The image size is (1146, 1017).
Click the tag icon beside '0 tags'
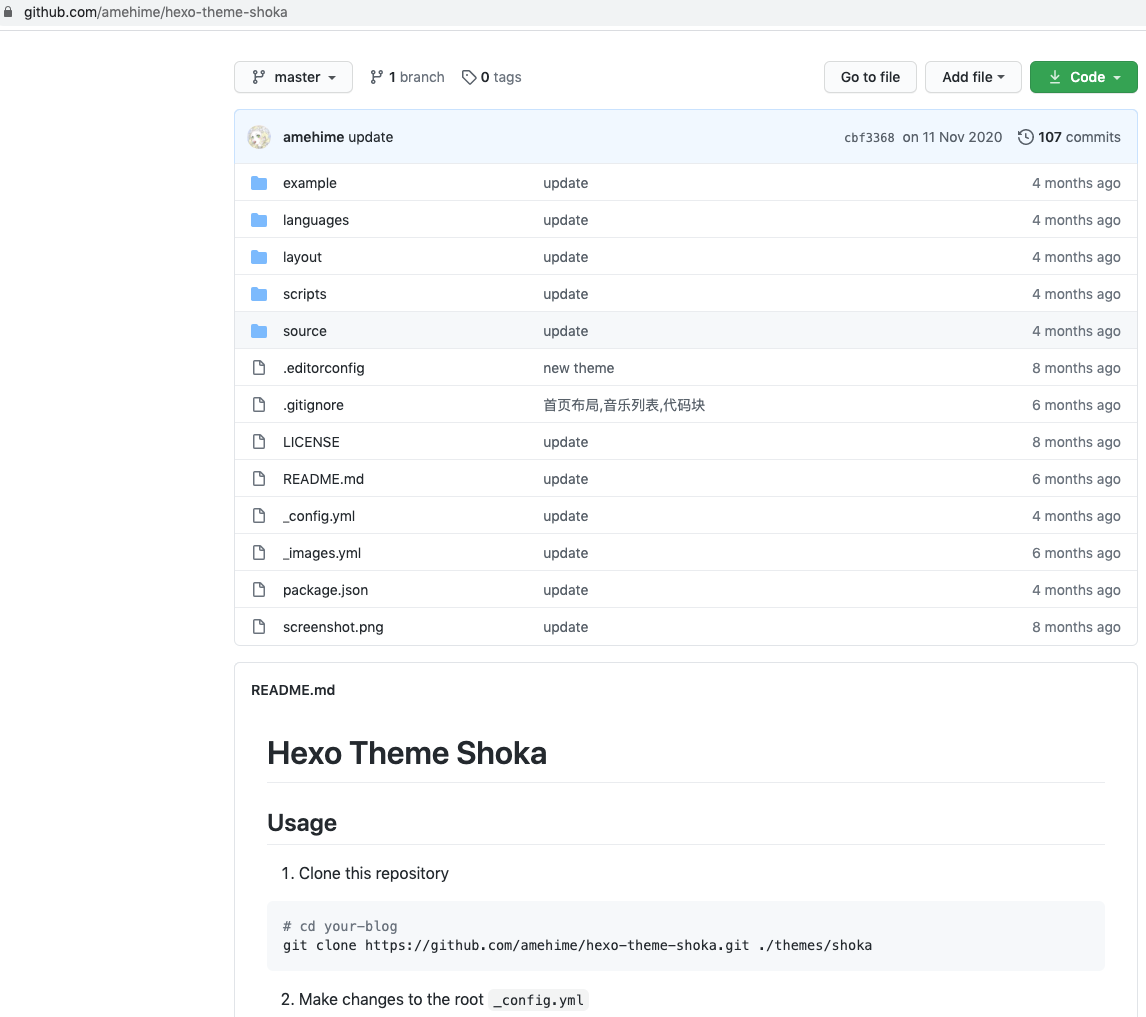pos(469,77)
